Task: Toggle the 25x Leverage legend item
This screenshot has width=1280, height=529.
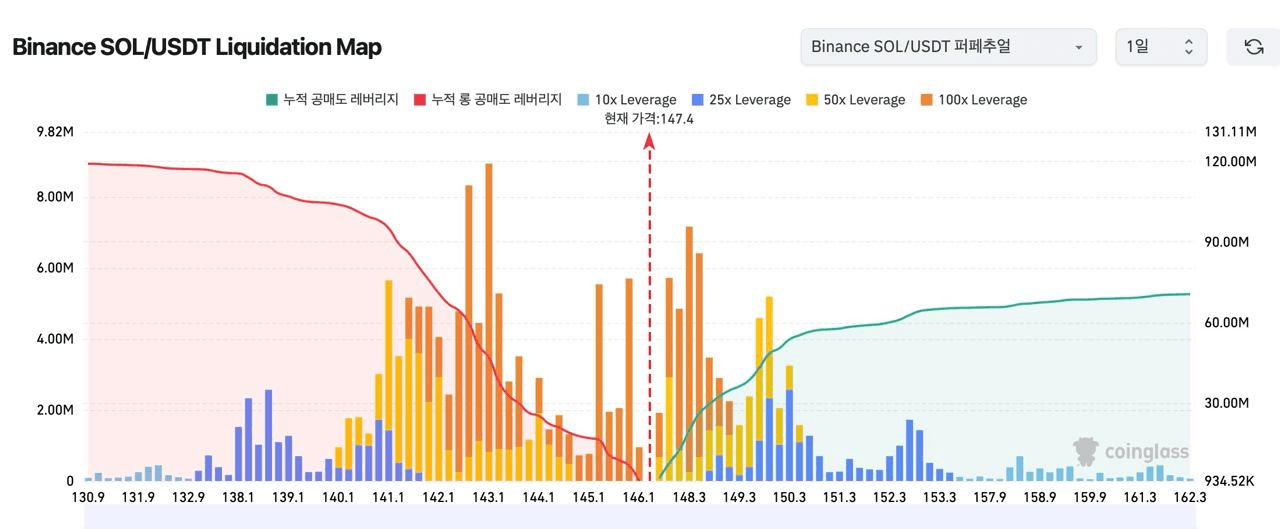Action: (740, 100)
